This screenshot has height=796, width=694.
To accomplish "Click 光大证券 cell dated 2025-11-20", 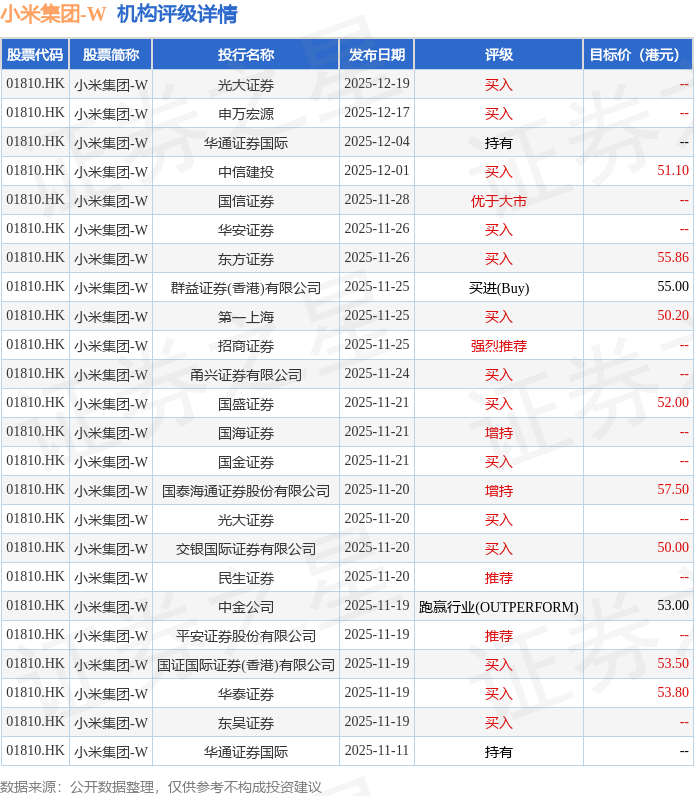I will point(246,520).
